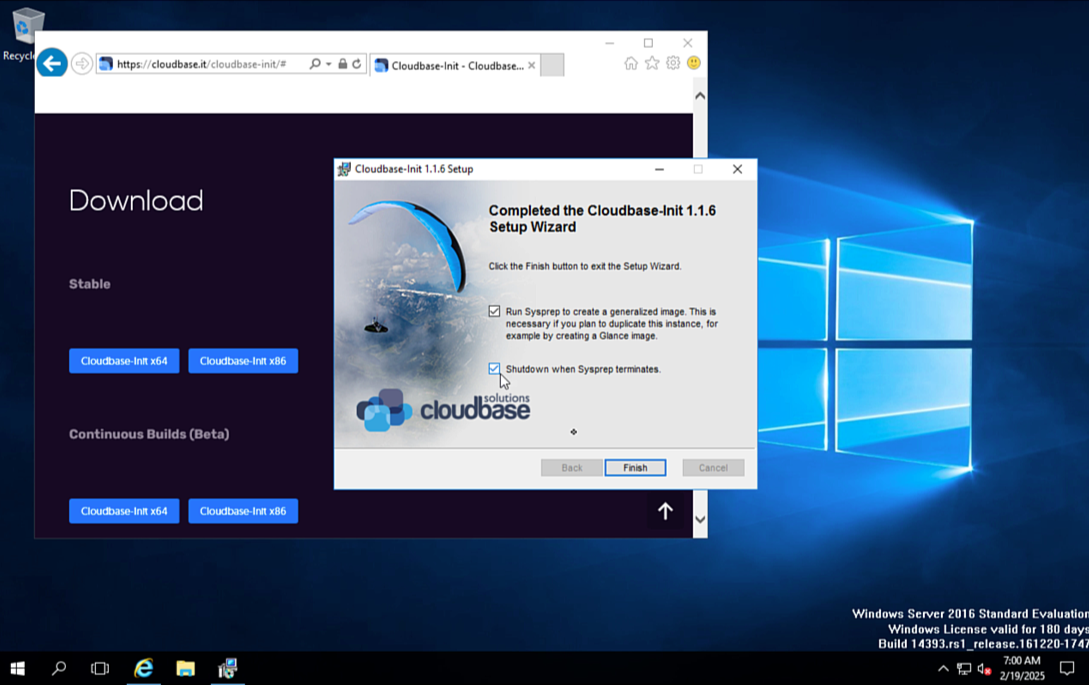Screen dimensions: 1089x685
Task: Click the IE home icon
Action: click(x=630, y=63)
